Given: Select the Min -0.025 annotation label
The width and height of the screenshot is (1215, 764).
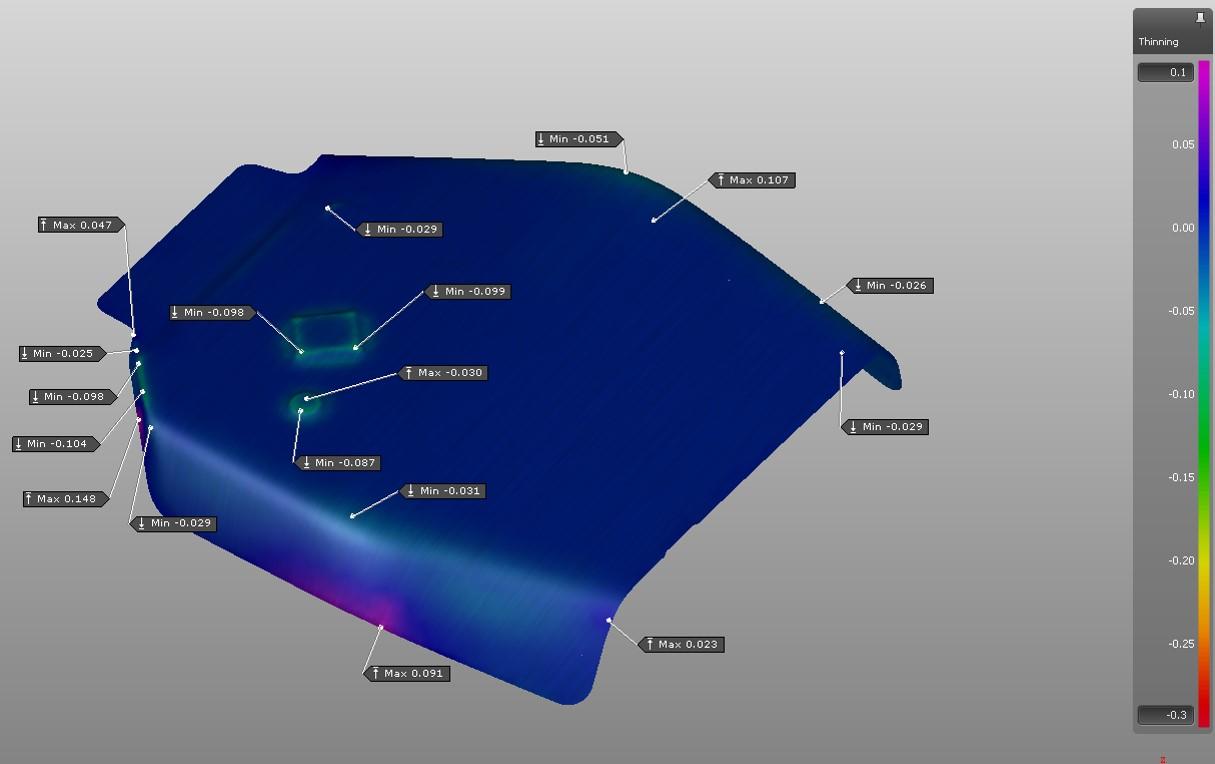Looking at the screenshot, I should tap(62, 354).
